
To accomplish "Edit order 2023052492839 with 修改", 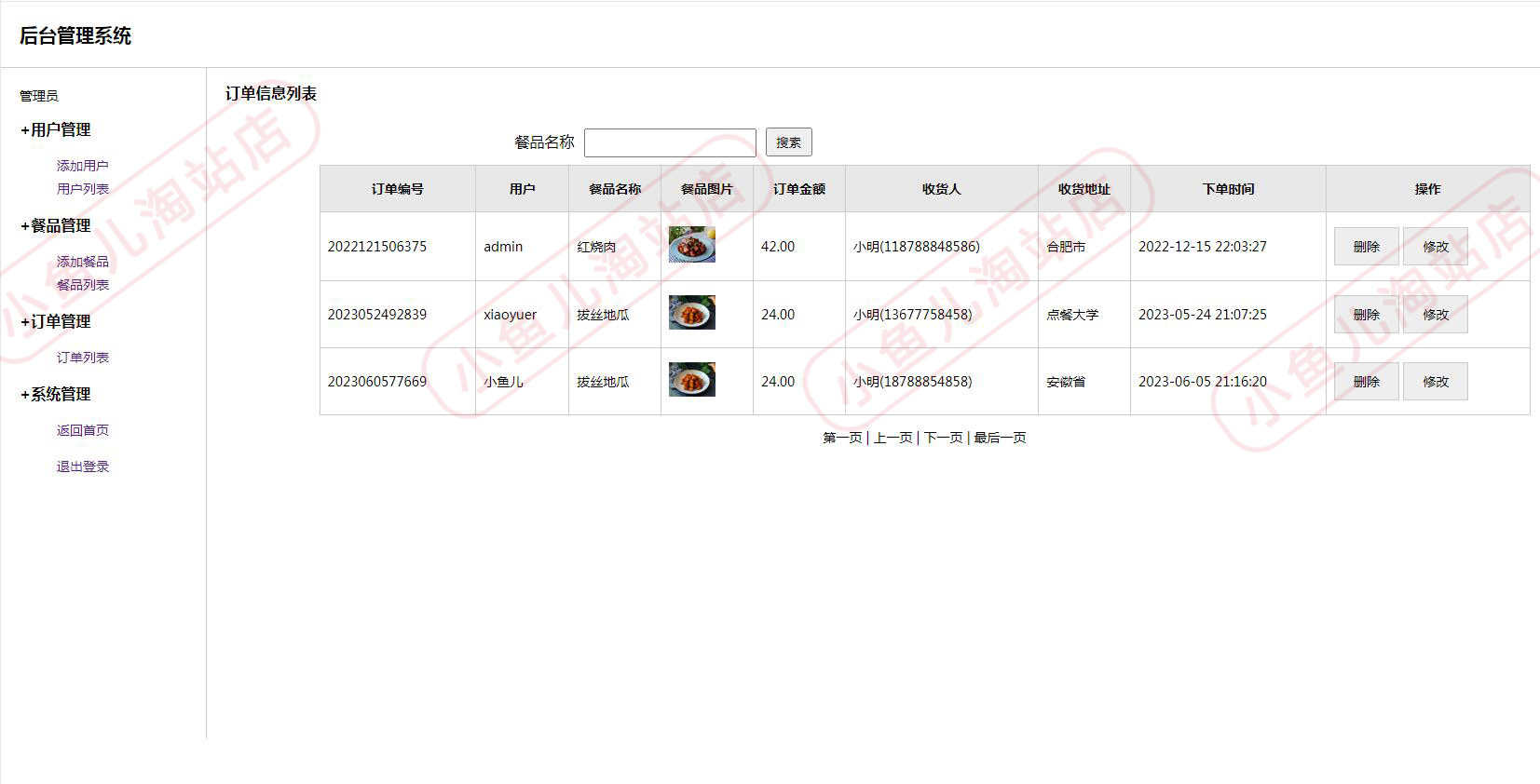I will 1436,315.
